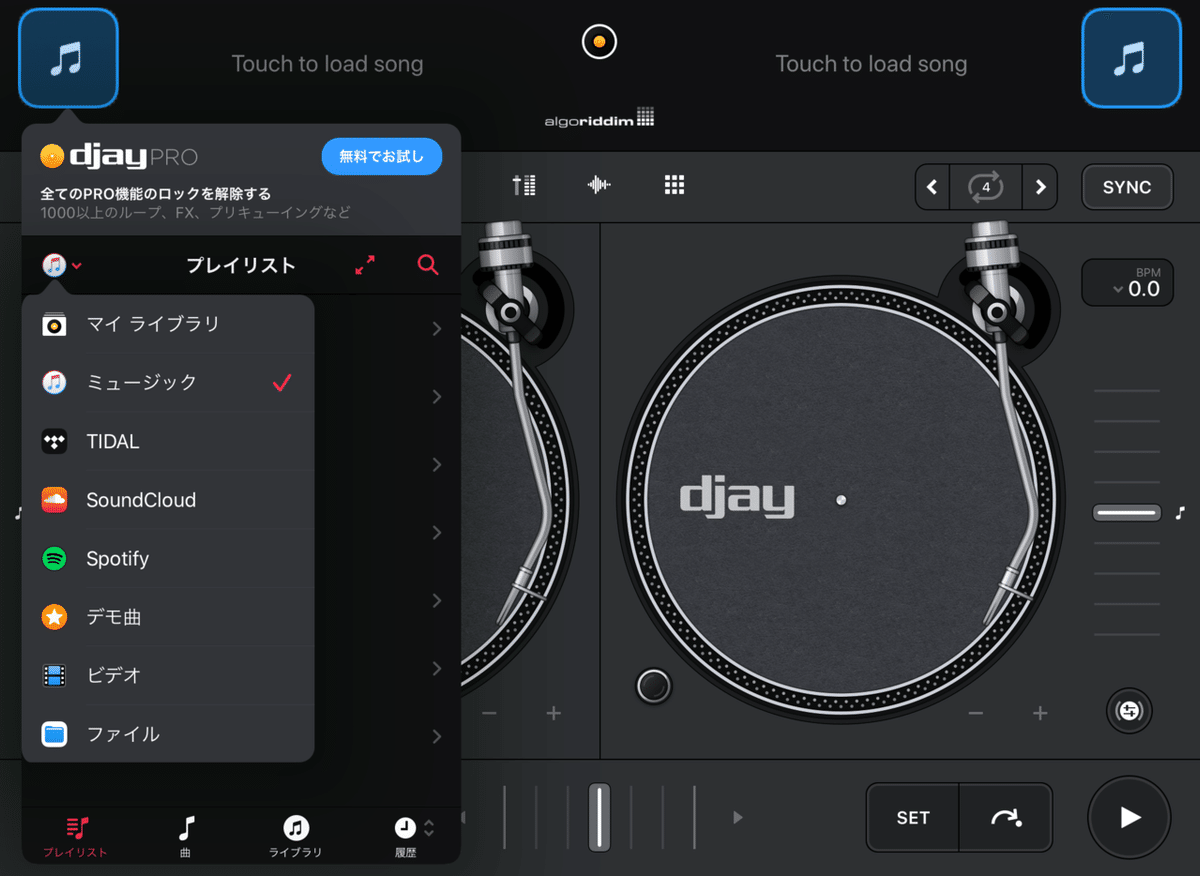Image resolution: width=1200 pixels, height=876 pixels.
Task: Tap the SET cue button
Action: [913, 817]
